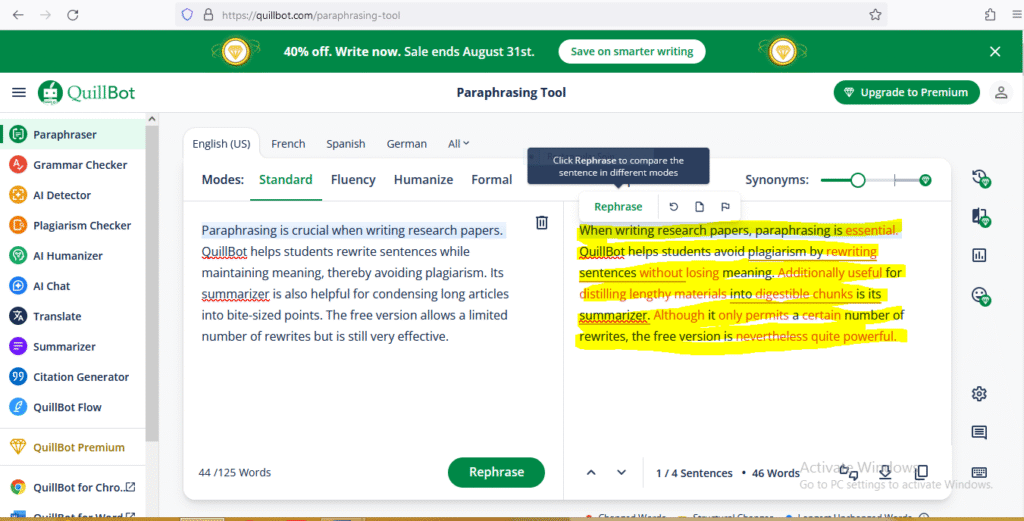Image resolution: width=1024 pixels, height=521 pixels.
Task: Click the browser address bar
Action: [x=532, y=15]
